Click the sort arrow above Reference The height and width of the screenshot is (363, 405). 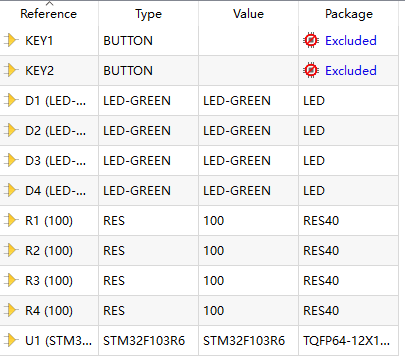click(x=49, y=3)
